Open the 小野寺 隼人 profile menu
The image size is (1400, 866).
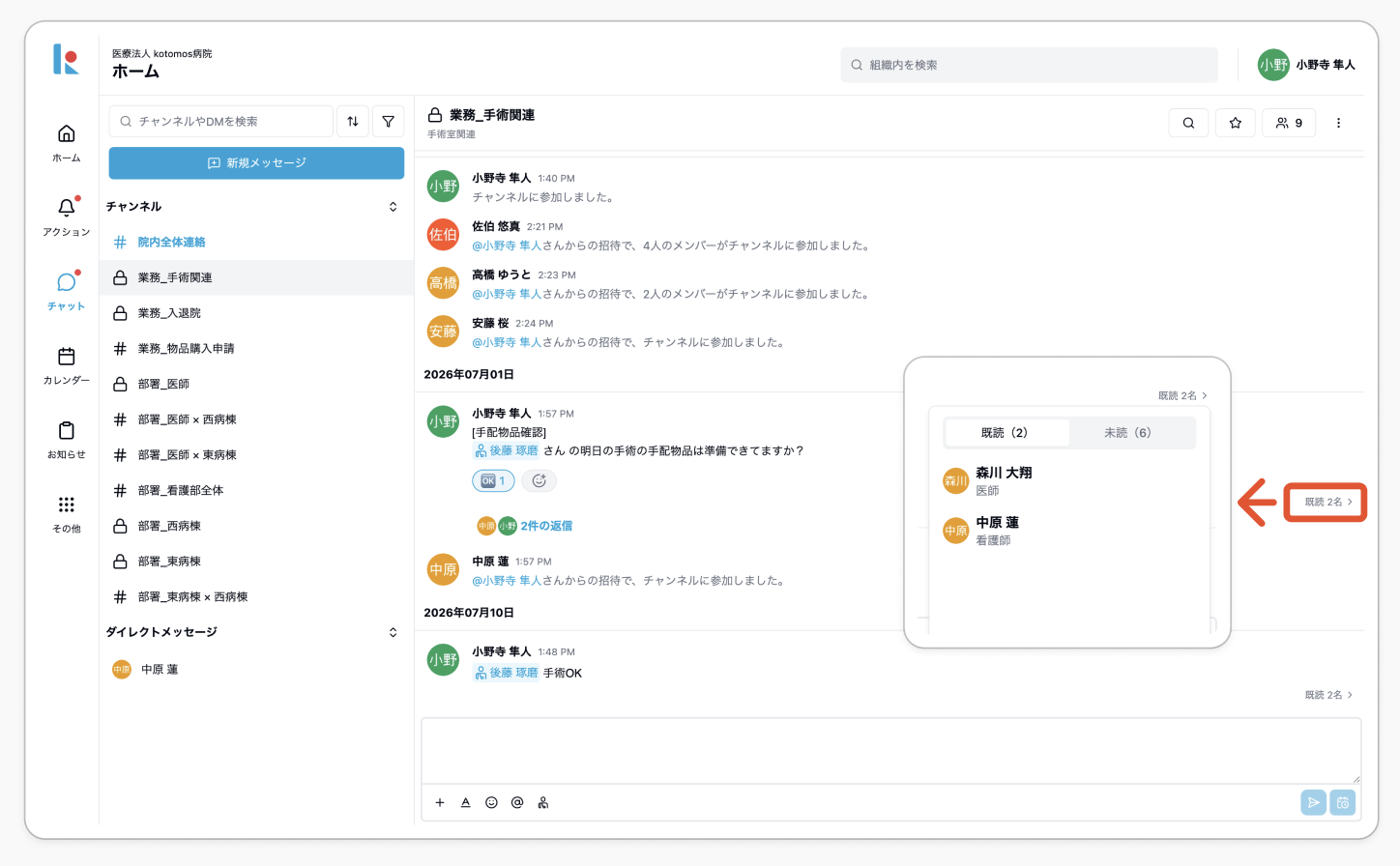[x=1306, y=65]
